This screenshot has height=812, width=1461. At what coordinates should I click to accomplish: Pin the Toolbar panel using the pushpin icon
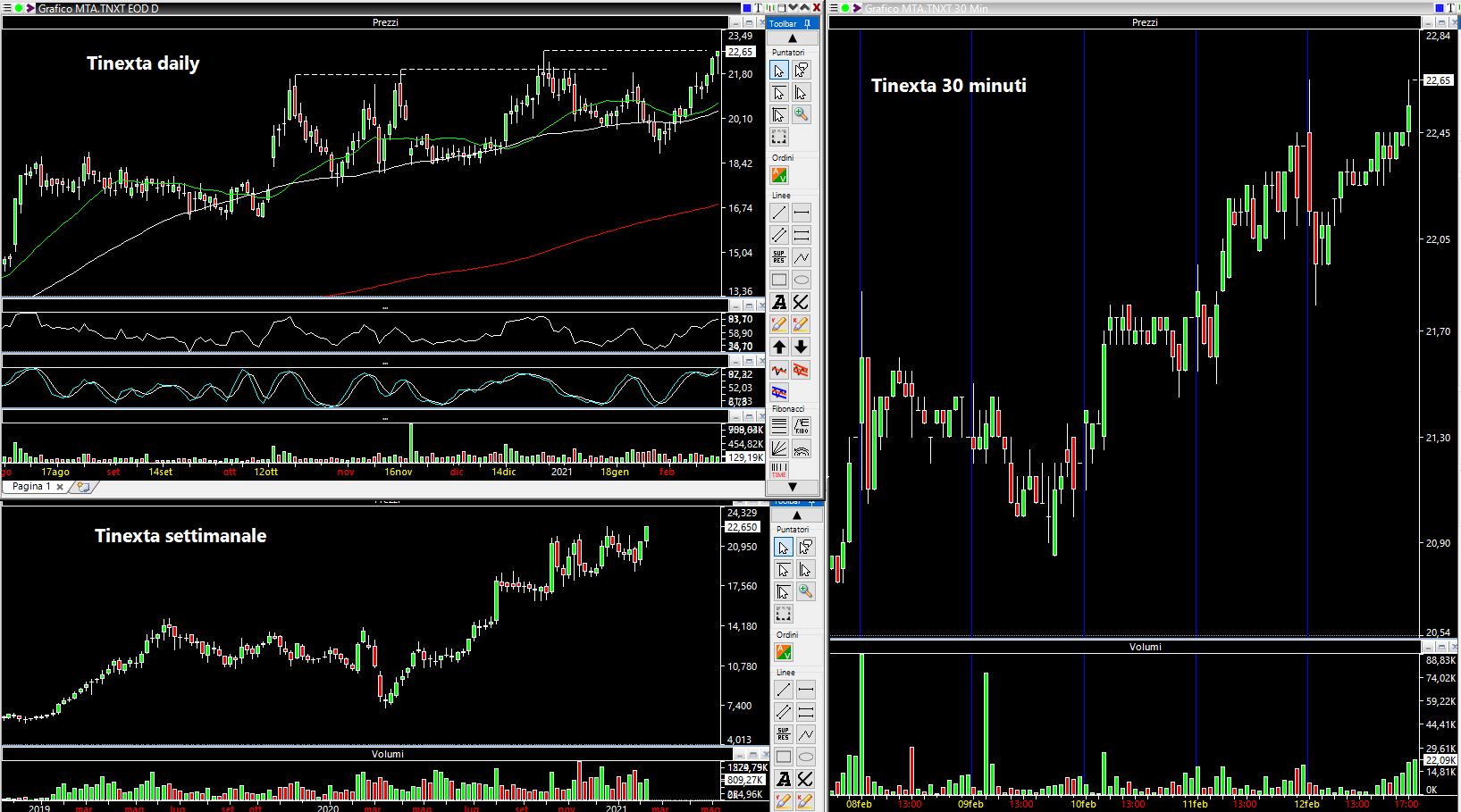click(x=807, y=23)
